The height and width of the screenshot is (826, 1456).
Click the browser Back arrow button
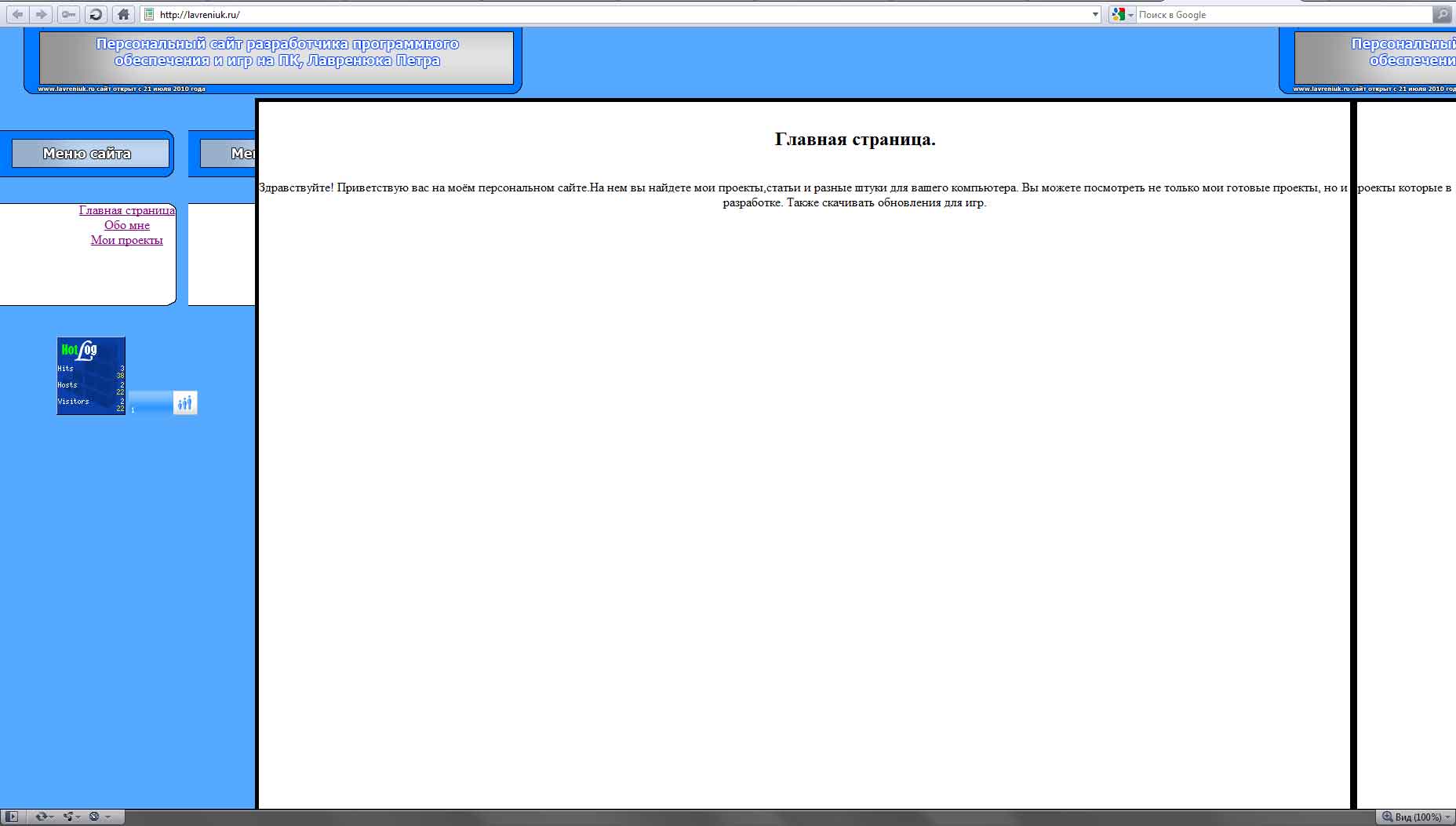click(17, 14)
